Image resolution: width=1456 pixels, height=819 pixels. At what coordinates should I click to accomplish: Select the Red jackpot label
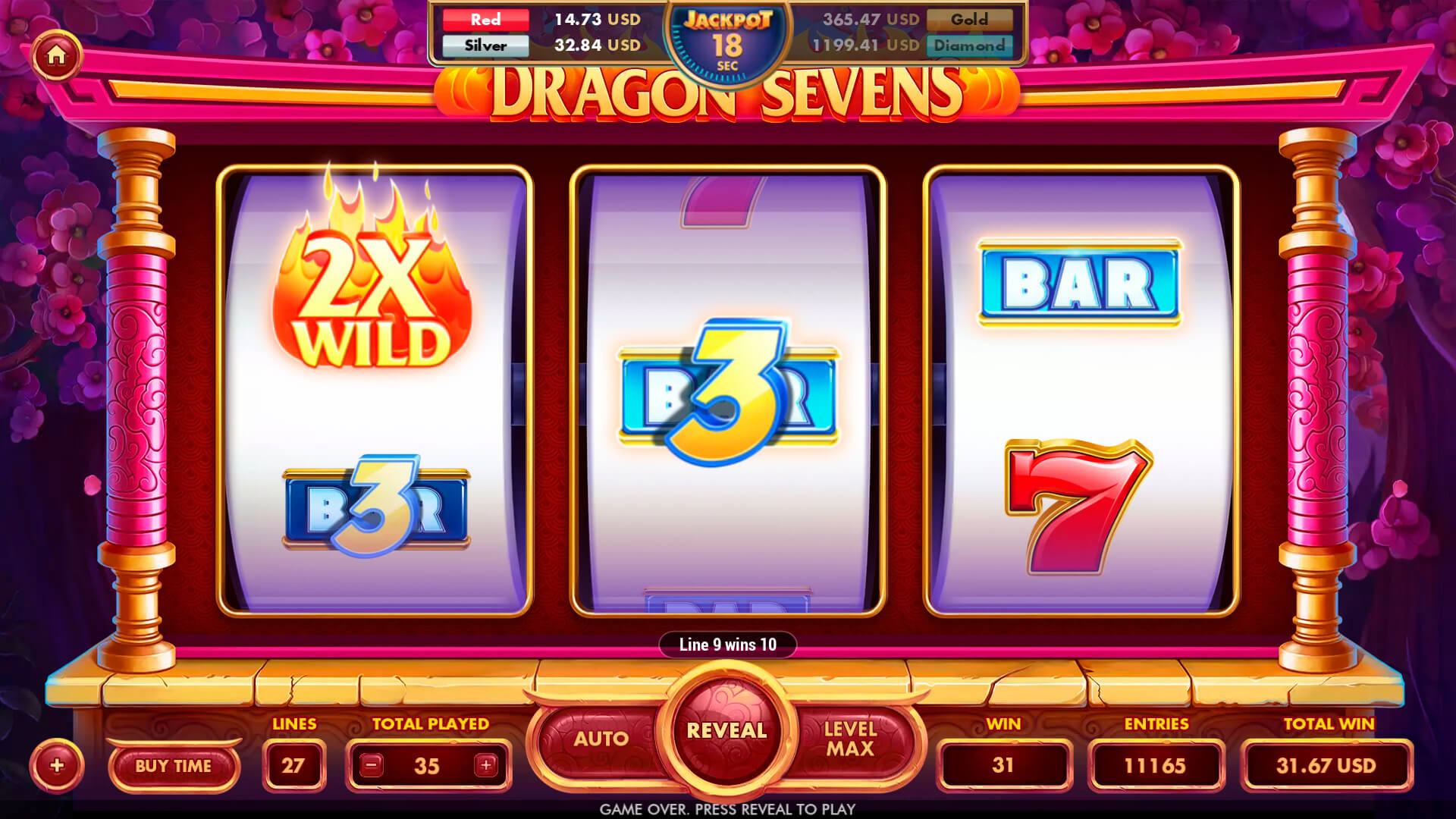[x=485, y=20]
